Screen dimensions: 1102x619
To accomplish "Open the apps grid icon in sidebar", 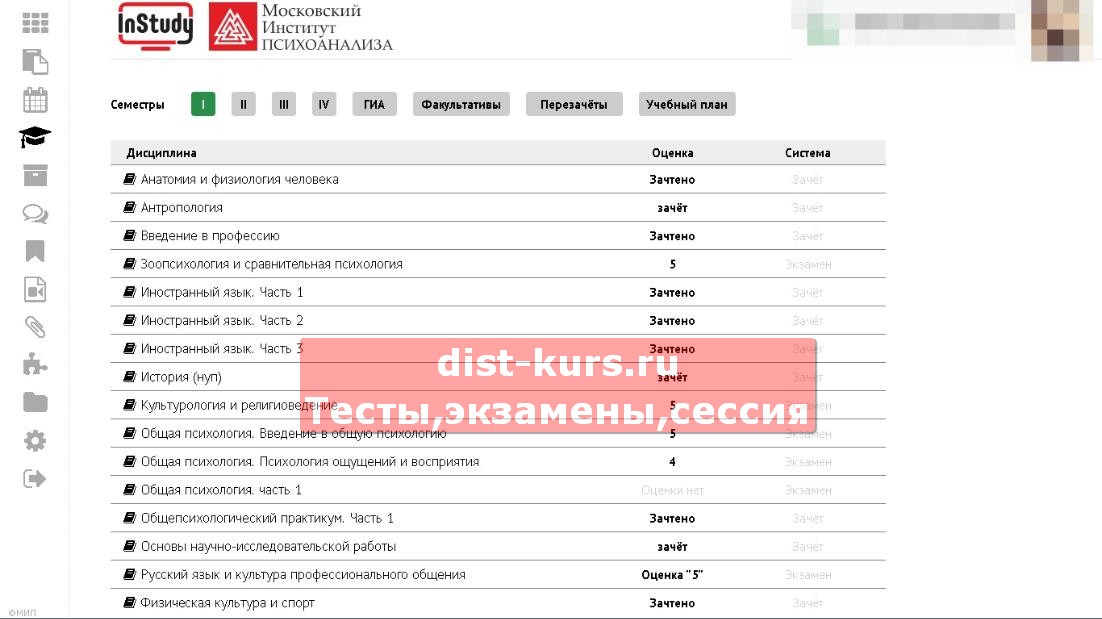I will tap(35, 23).
